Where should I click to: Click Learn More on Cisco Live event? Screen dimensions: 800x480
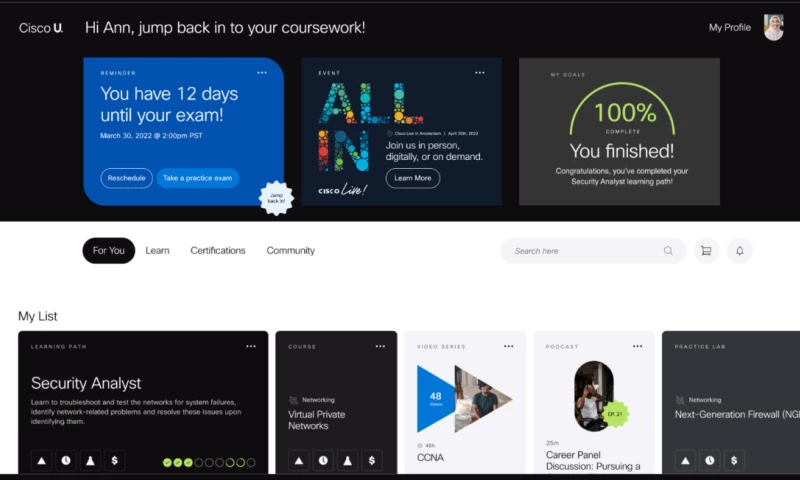pyautogui.click(x=413, y=178)
